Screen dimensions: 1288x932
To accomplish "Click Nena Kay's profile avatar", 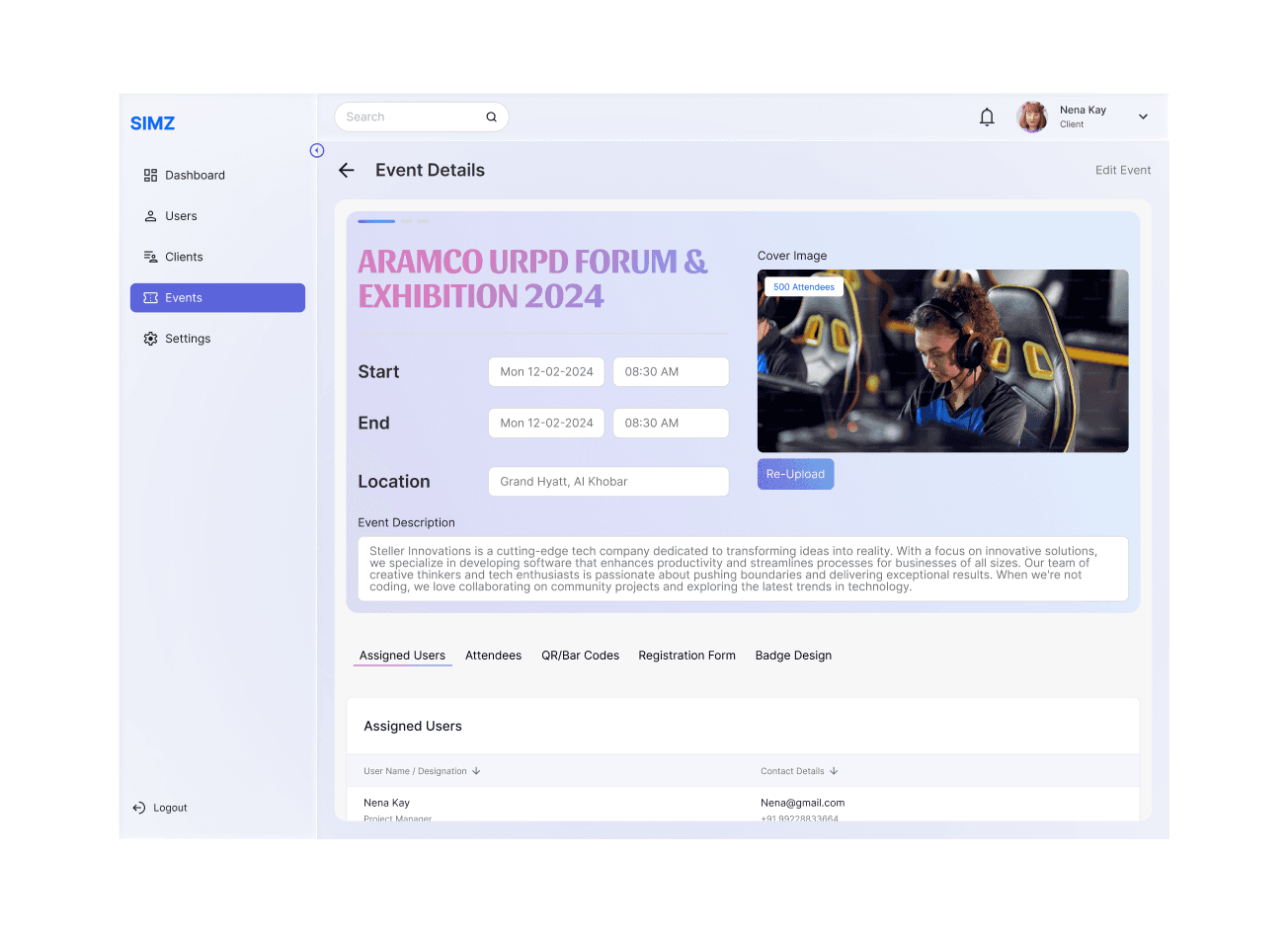I will click(x=1032, y=116).
